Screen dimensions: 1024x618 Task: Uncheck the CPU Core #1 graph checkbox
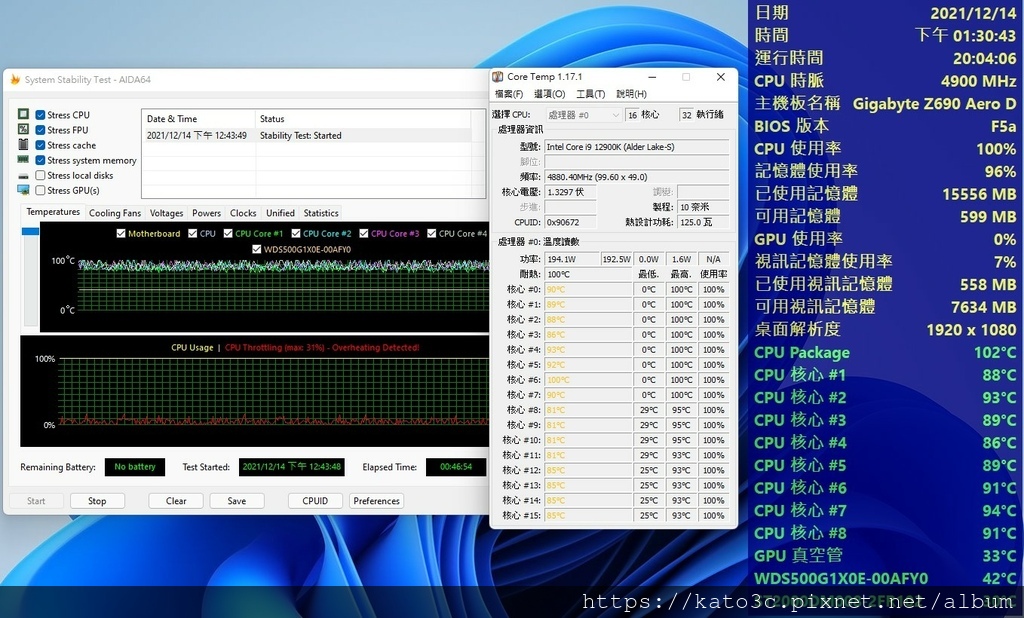click(x=228, y=233)
